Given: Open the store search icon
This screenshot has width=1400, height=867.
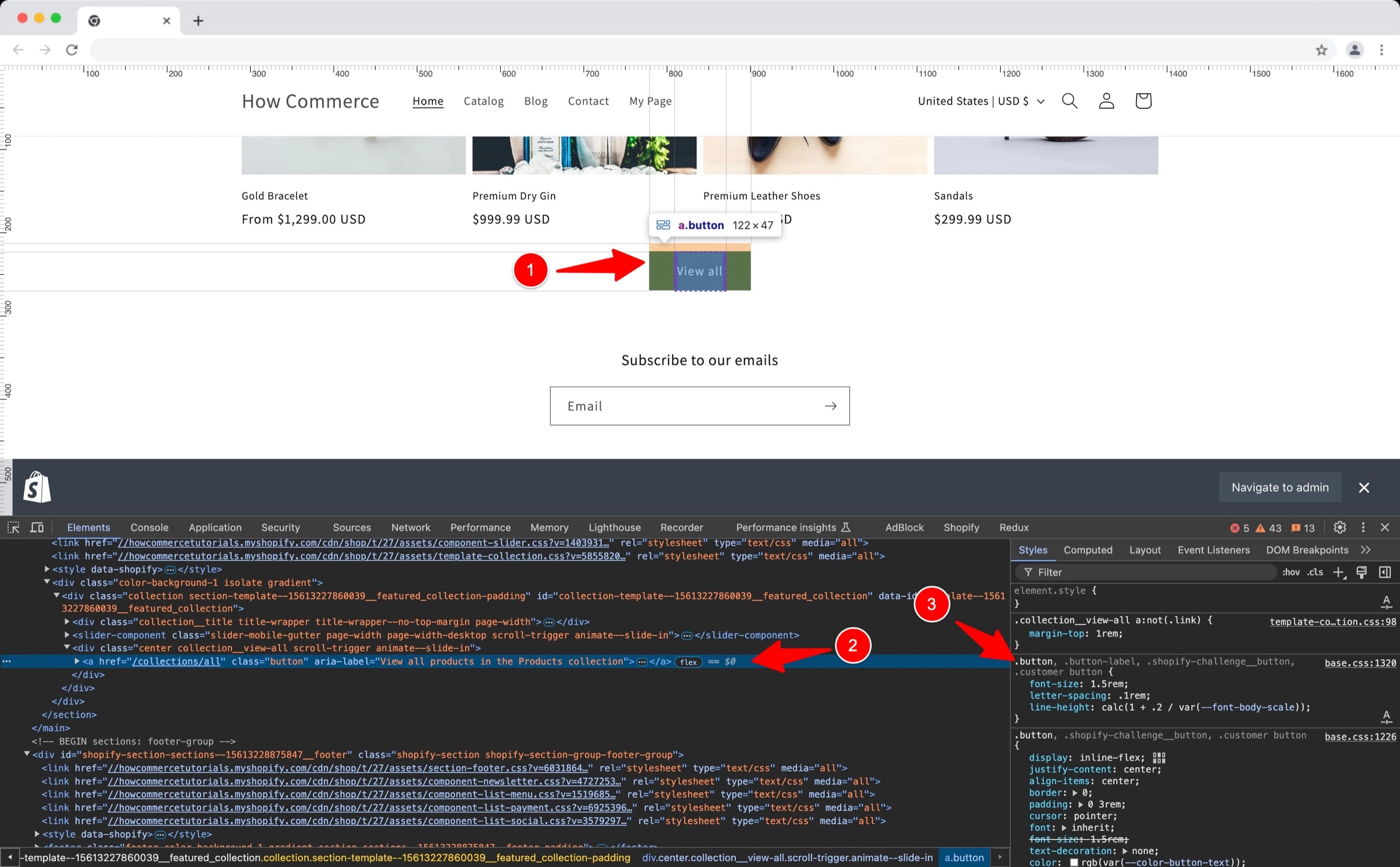Looking at the screenshot, I should 1069,101.
